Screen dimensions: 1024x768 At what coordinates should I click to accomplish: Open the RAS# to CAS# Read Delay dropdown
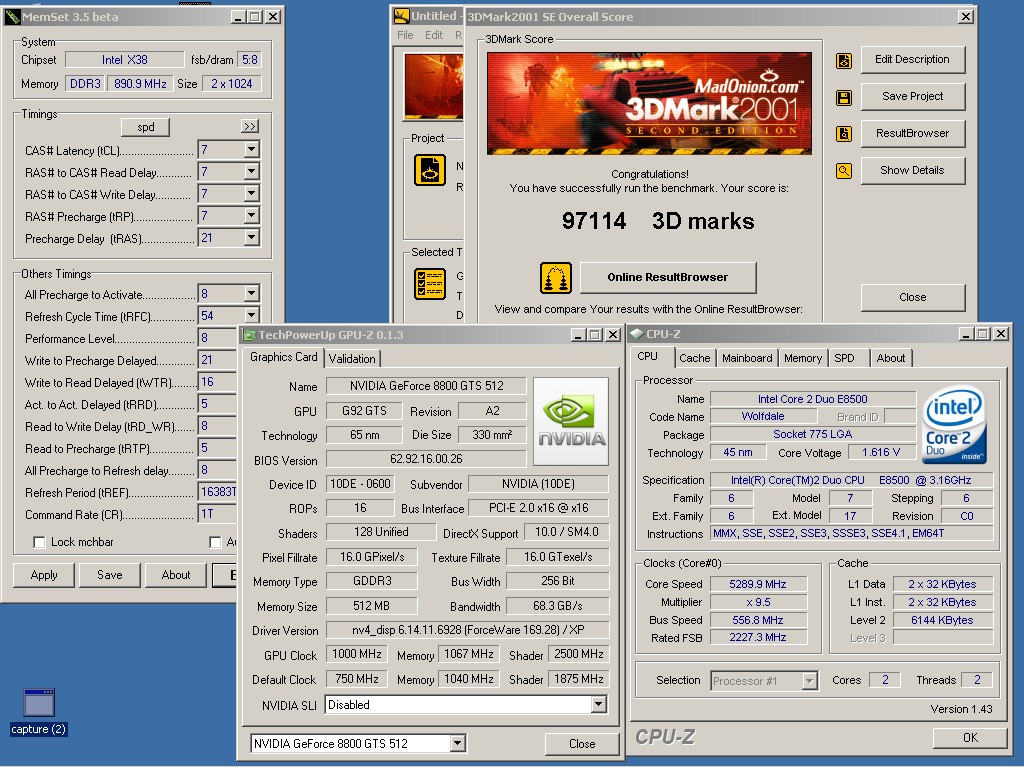[251, 172]
